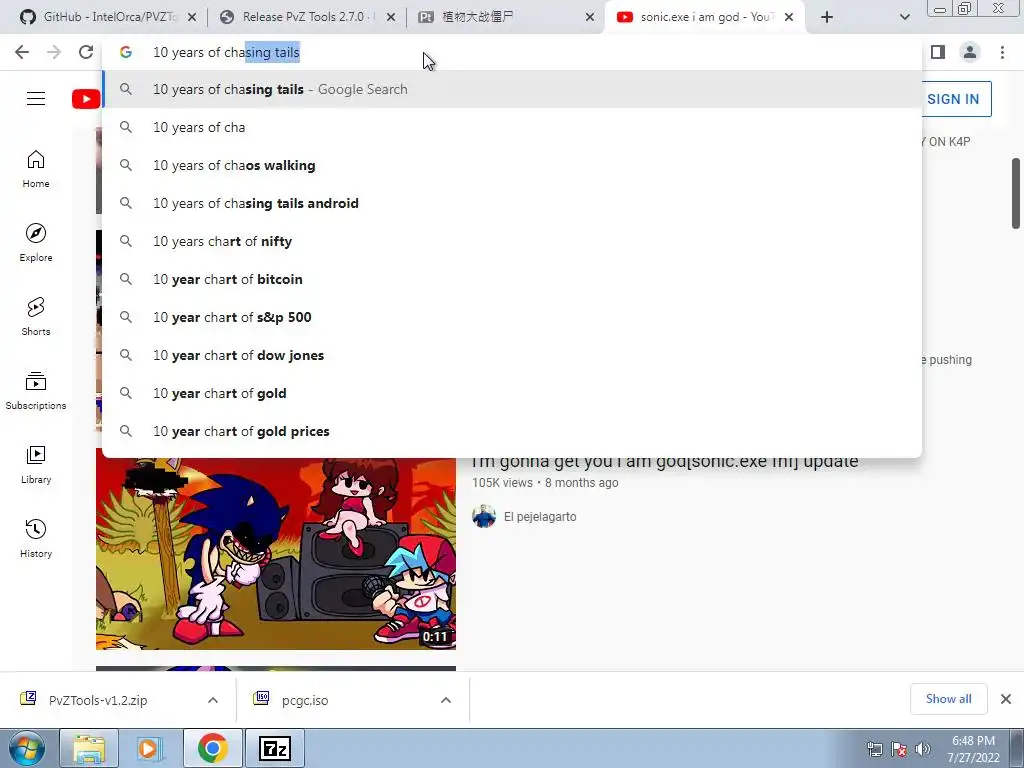
Task: Close the Release PvZ Tools tab
Action: pyautogui.click(x=391, y=18)
